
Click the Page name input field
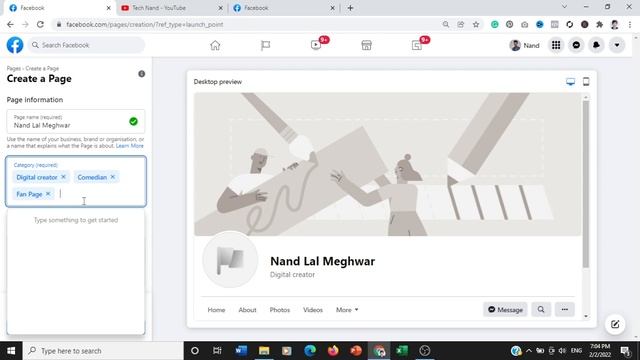coord(76,122)
